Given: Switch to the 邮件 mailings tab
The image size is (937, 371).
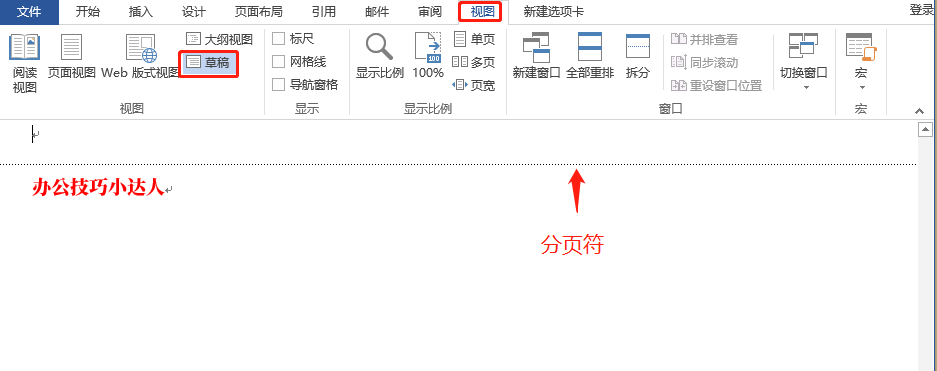Looking at the screenshot, I should coord(376,12).
